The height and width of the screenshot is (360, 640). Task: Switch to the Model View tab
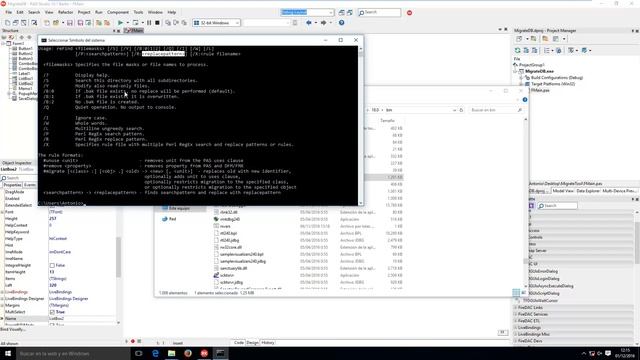point(563,191)
